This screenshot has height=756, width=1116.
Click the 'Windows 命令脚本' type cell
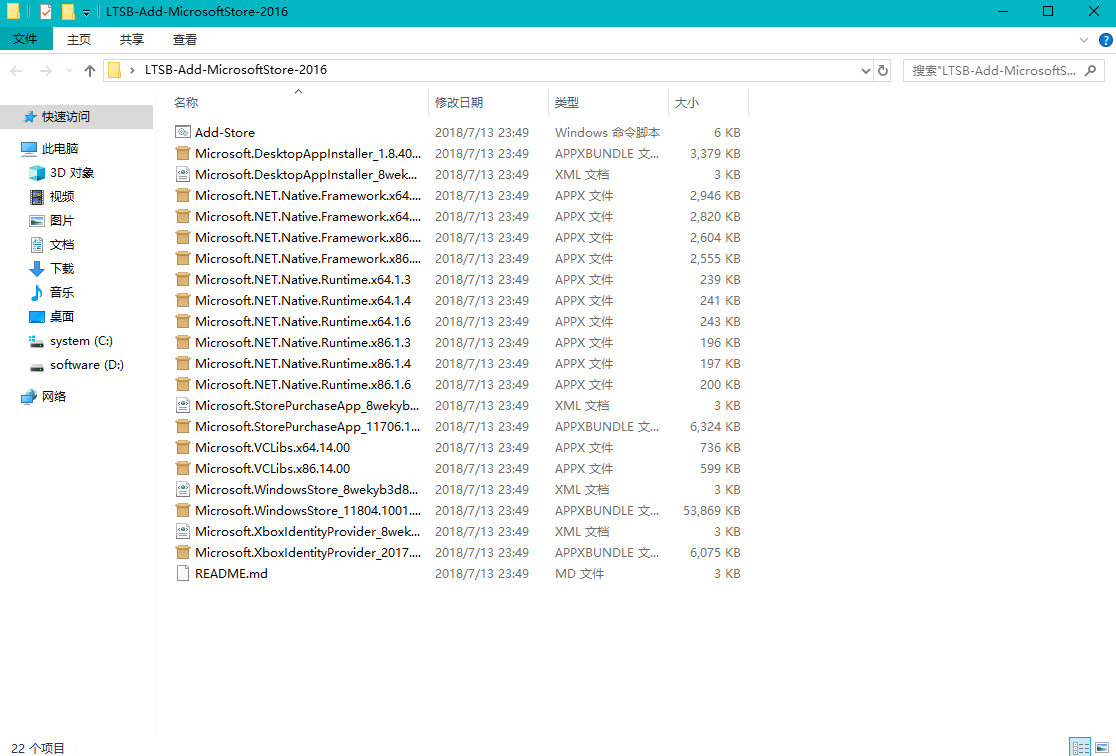coord(607,132)
